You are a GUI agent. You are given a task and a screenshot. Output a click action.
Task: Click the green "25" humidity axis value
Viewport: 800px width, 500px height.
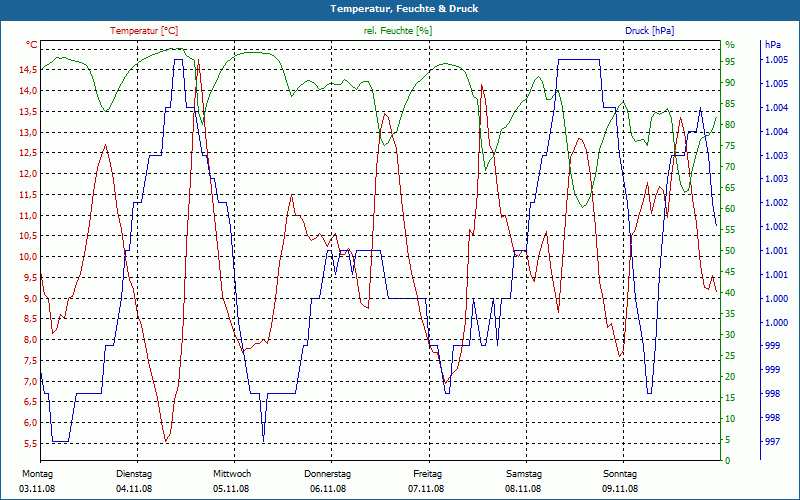click(730, 356)
